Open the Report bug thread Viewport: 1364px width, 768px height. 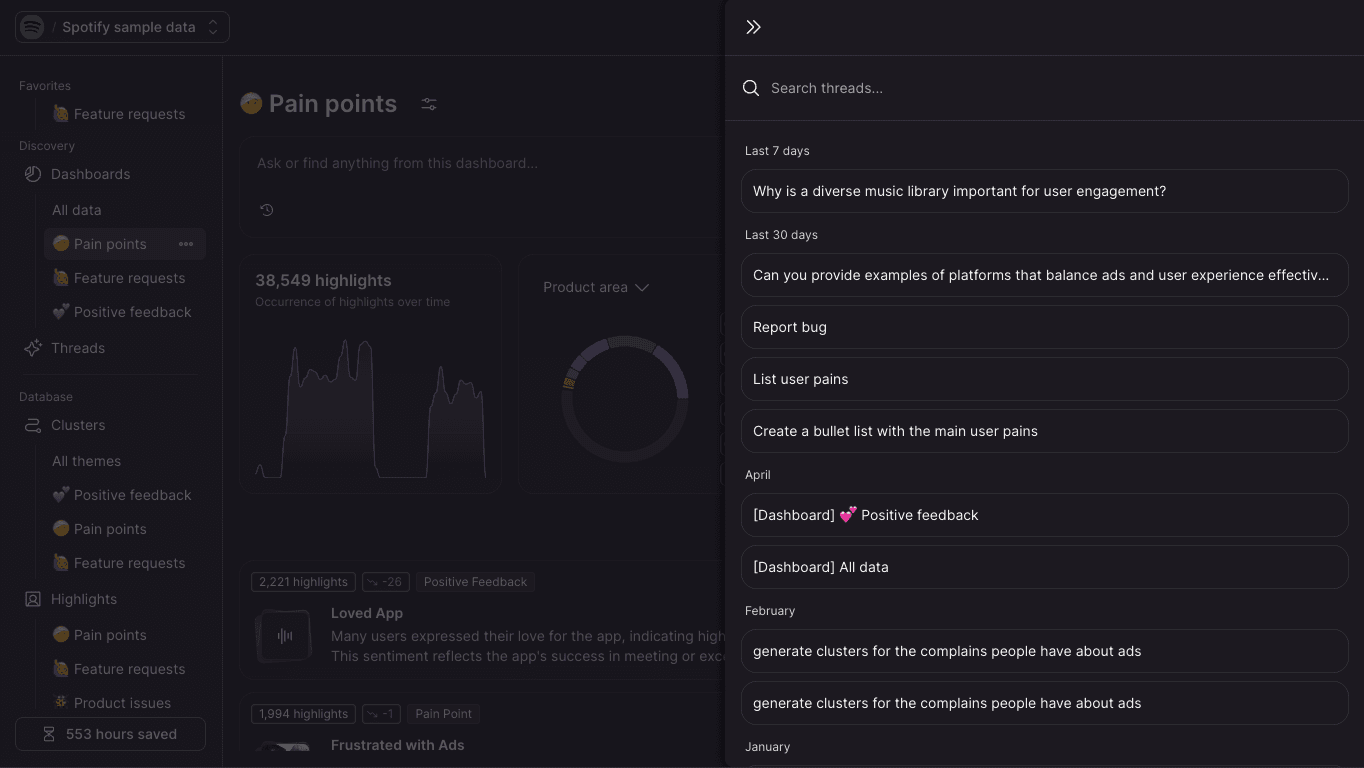pos(1045,327)
